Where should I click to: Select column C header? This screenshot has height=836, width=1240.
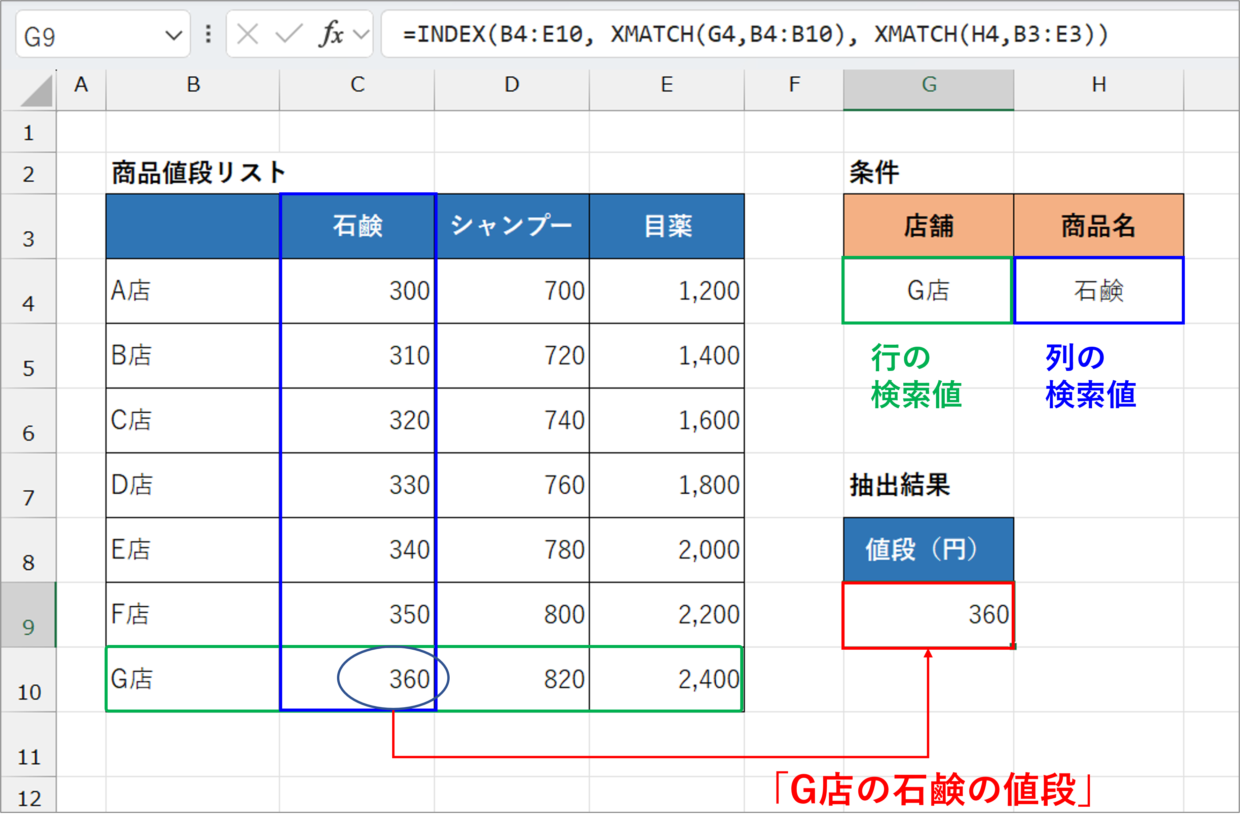point(357,86)
